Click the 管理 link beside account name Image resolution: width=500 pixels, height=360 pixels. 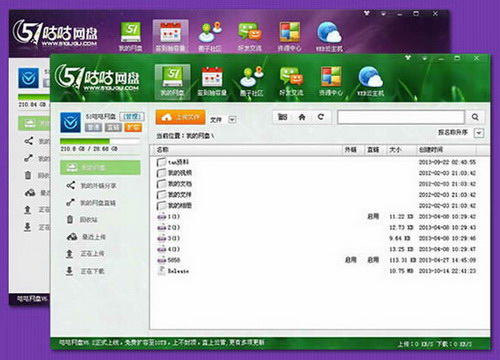pyautogui.click(x=132, y=116)
